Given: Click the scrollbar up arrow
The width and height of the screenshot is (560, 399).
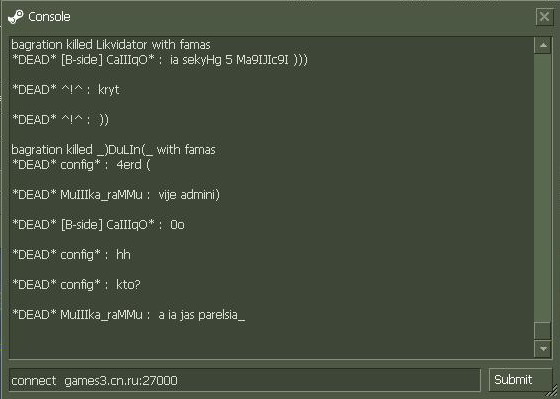Looking at the screenshot, I should coord(543,45).
